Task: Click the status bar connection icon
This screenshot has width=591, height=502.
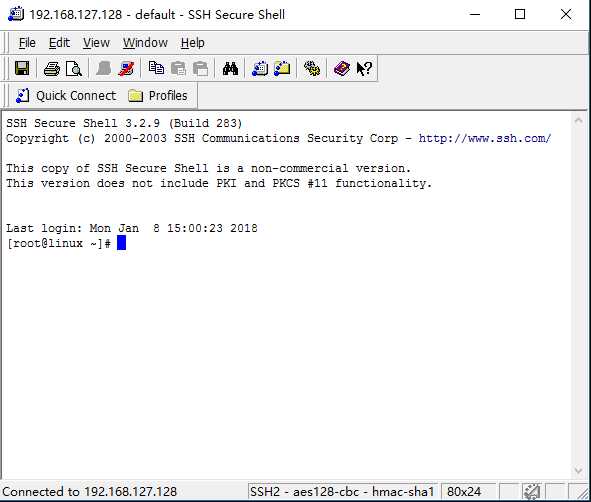Action: [x=532, y=492]
